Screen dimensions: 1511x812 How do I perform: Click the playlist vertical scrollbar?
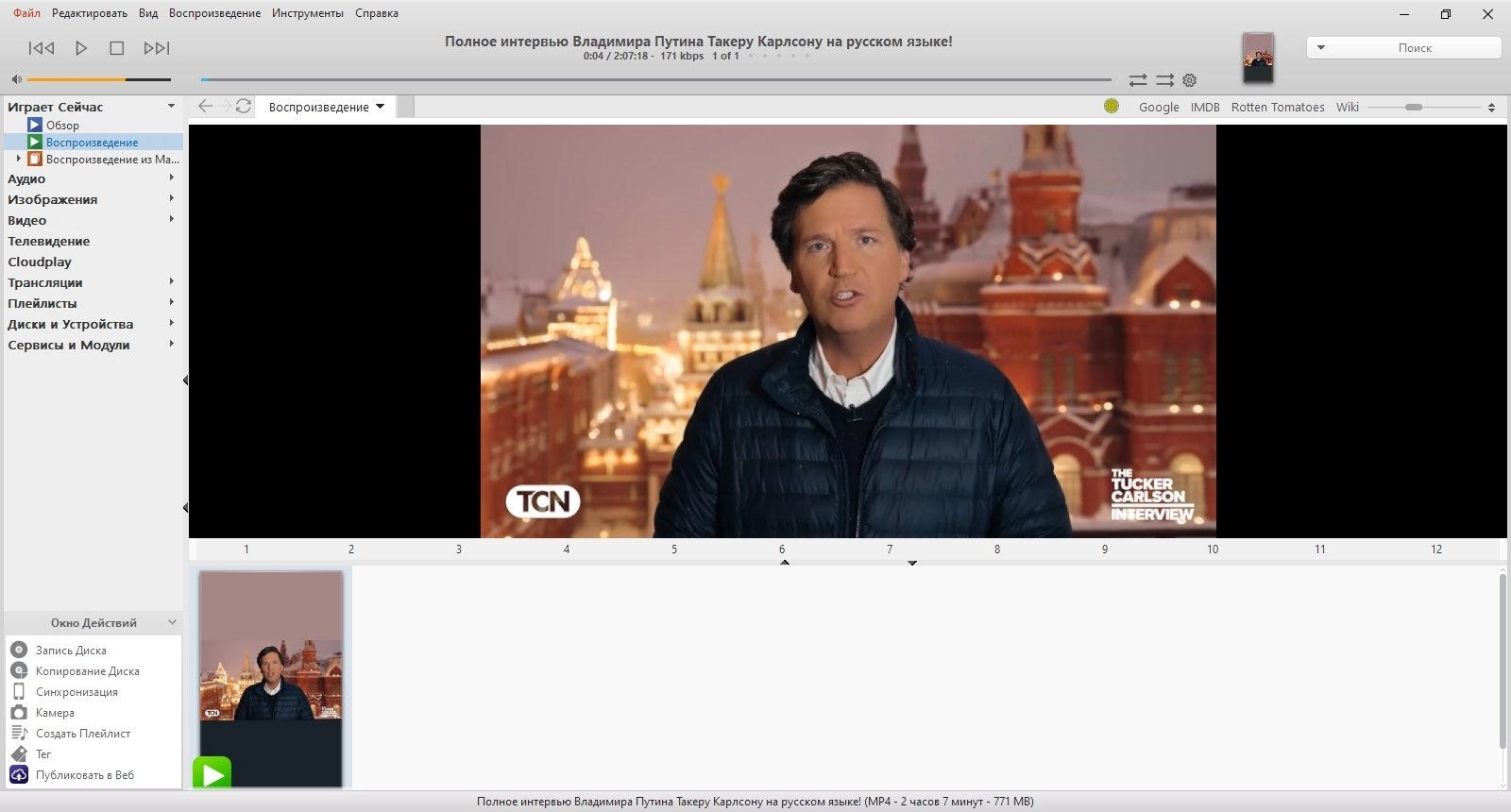pos(1503,661)
